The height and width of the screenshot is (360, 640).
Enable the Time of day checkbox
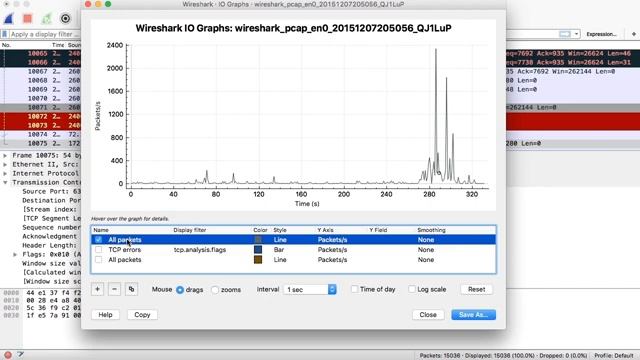tap(354, 289)
